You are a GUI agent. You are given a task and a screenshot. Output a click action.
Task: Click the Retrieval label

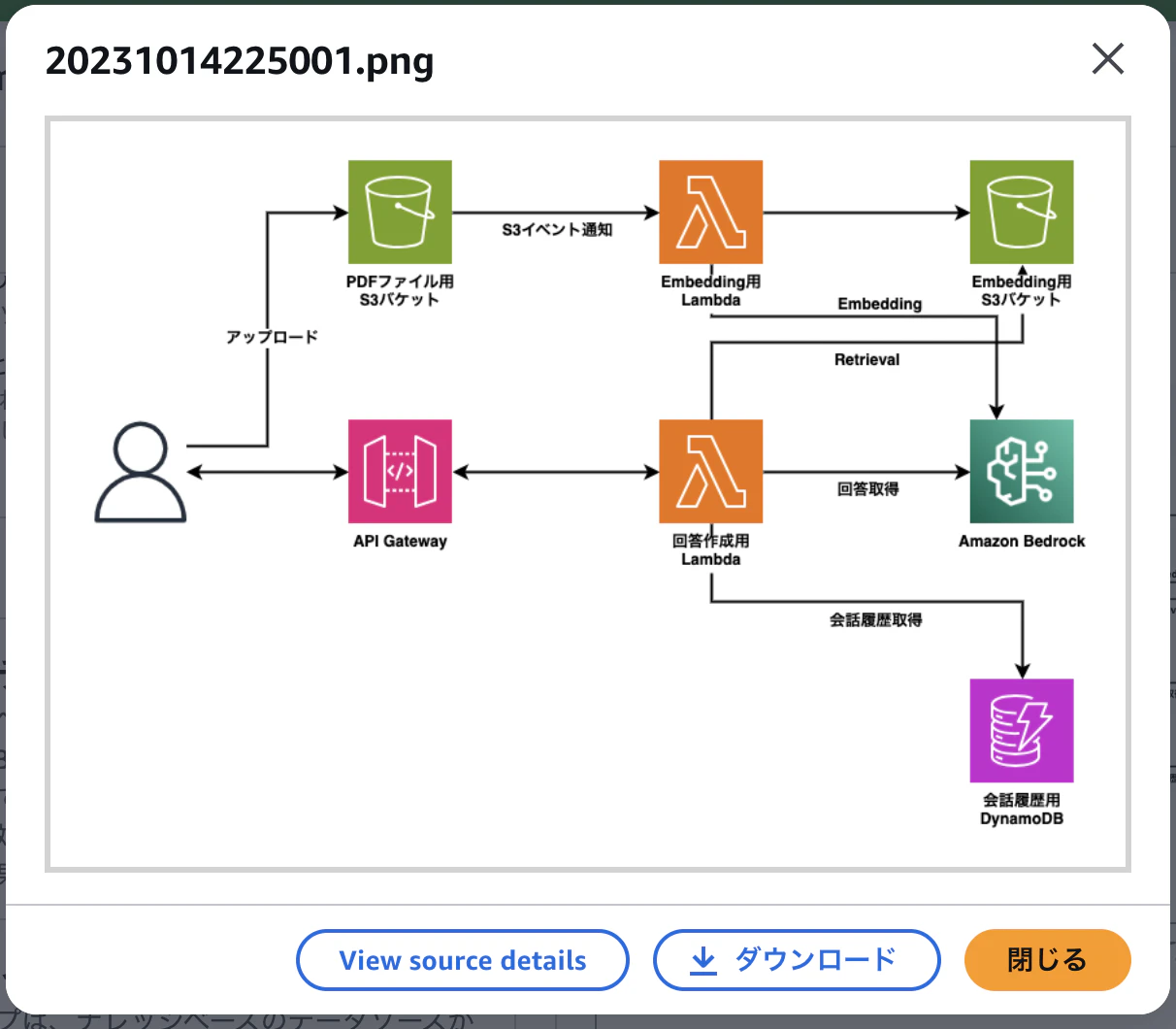coord(866,359)
